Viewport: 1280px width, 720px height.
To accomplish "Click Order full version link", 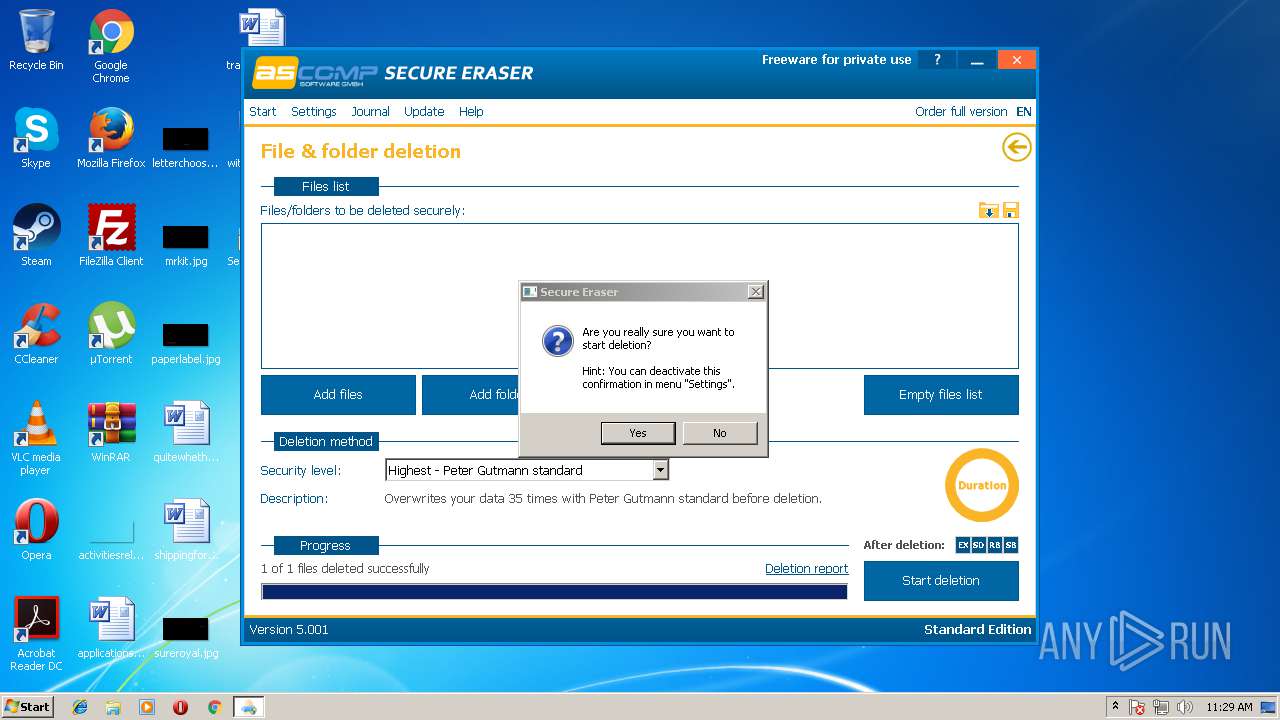I will [x=961, y=112].
